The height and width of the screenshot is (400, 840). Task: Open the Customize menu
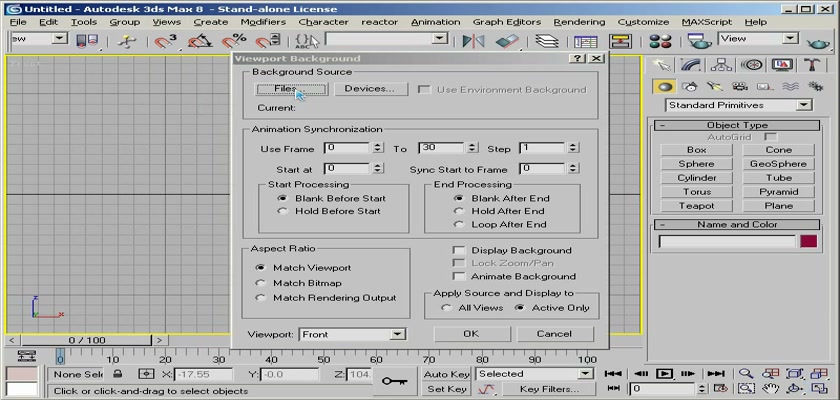tap(643, 22)
